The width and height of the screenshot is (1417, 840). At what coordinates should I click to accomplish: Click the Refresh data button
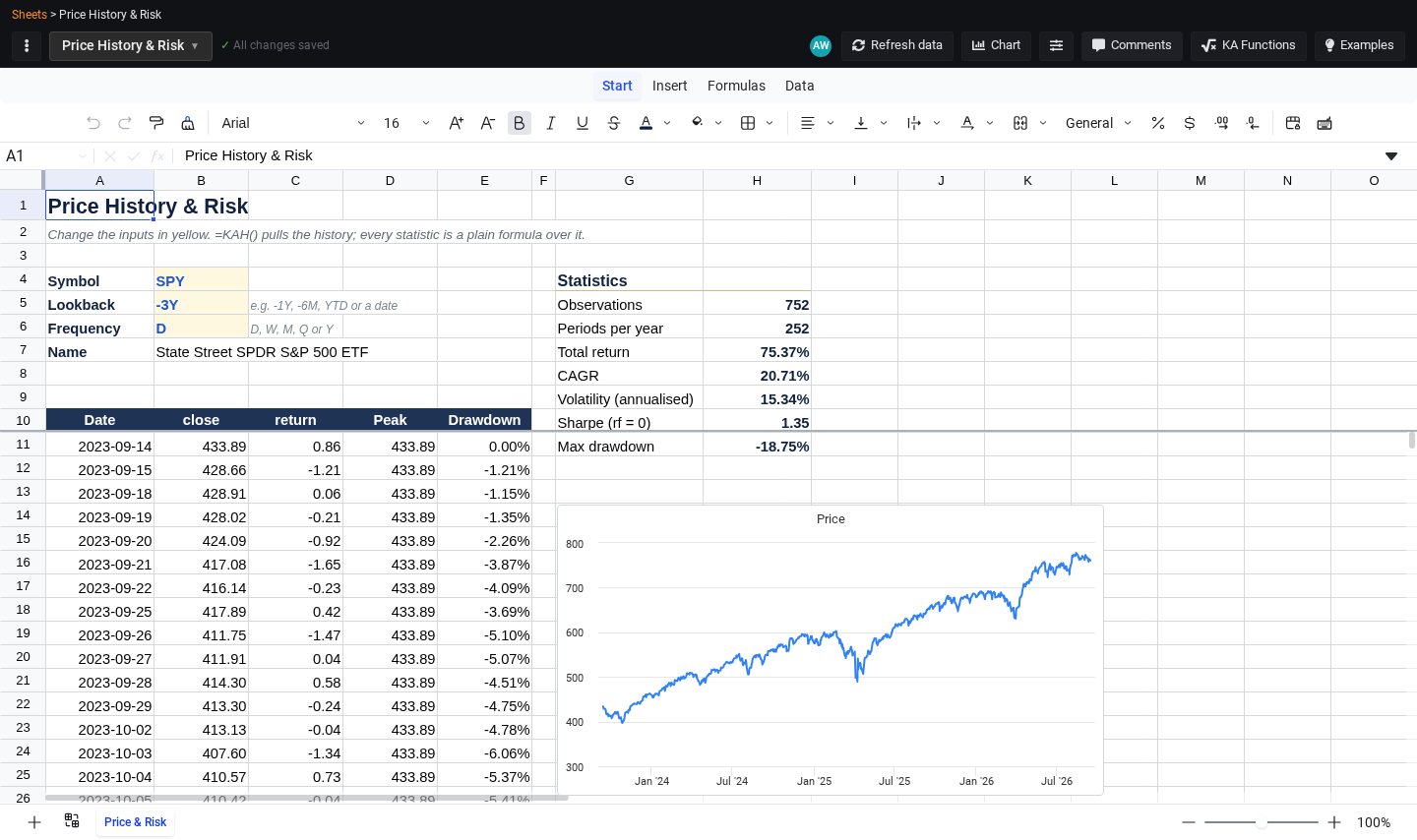coord(896,45)
